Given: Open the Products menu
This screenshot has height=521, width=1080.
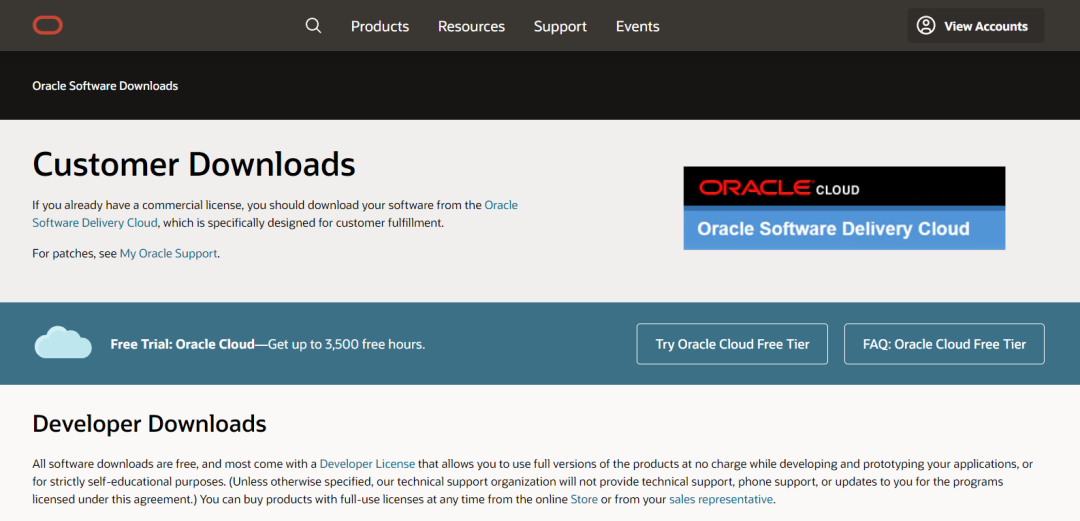Looking at the screenshot, I should pyautogui.click(x=380, y=26).
